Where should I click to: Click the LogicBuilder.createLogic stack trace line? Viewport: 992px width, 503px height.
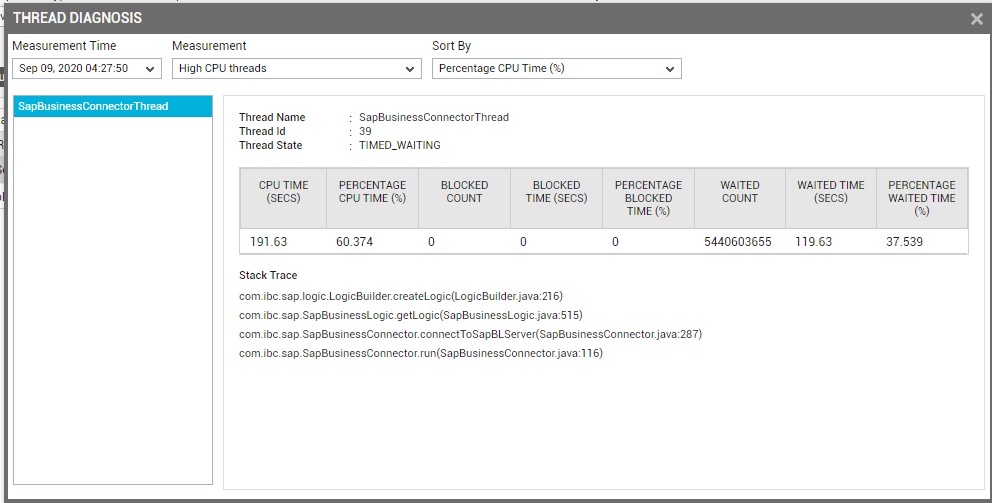(400, 296)
